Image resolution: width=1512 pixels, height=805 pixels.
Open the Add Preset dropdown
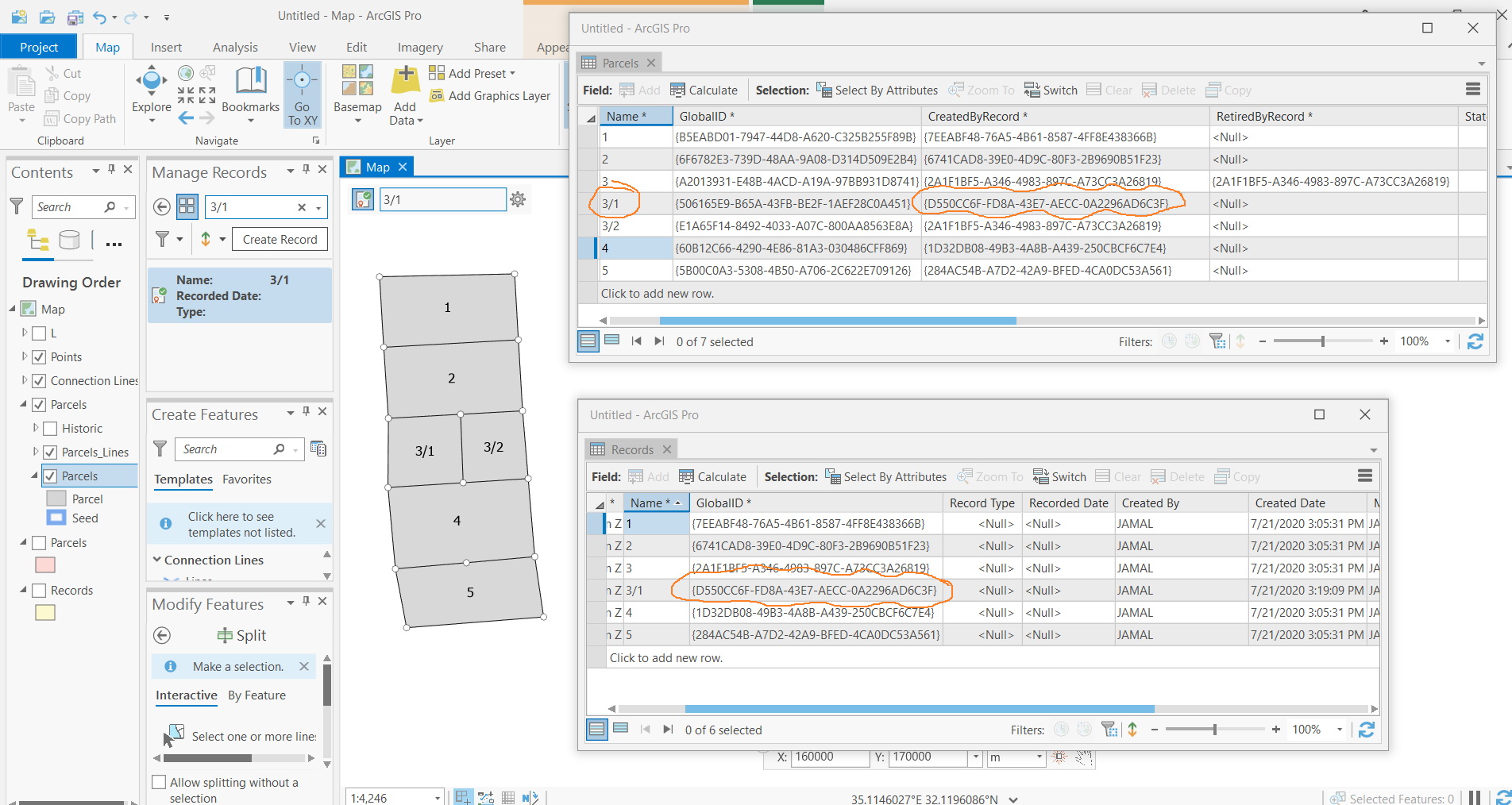point(512,74)
